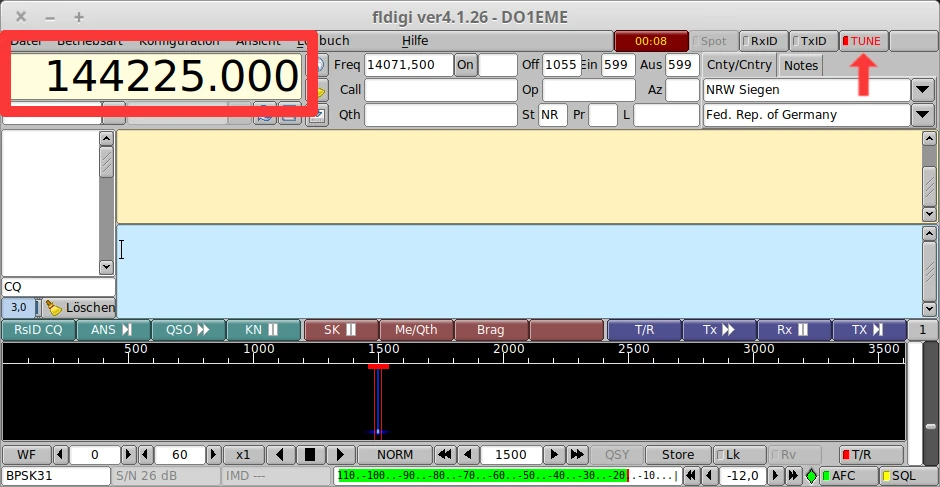
Task: Pause the waterfall with the stop square
Action: tap(310, 455)
